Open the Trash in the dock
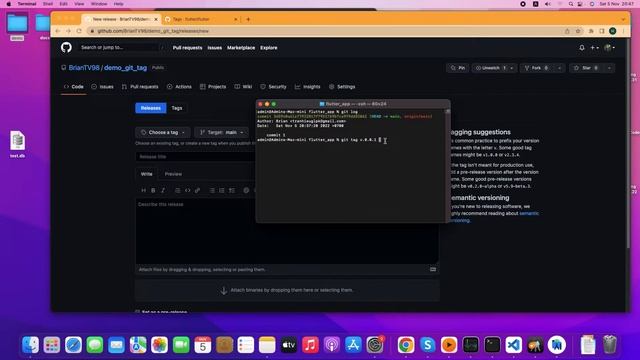640x360 pixels. click(609, 345)
